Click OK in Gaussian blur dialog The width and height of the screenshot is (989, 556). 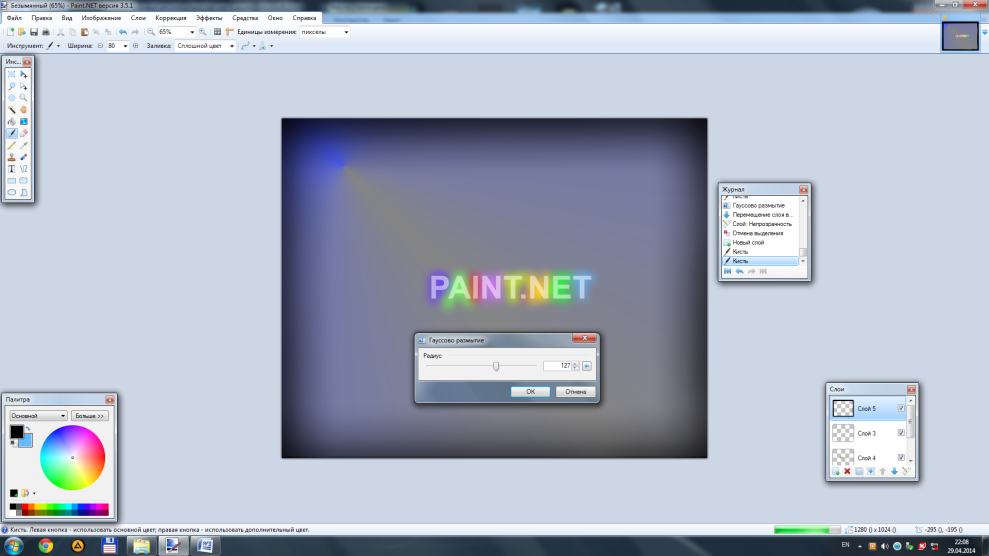tap(530, 391)
